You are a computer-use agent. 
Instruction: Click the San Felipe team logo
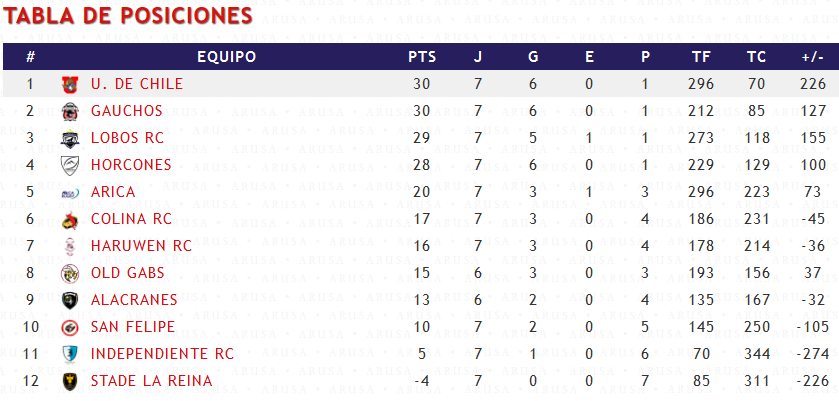coord(70,328)
